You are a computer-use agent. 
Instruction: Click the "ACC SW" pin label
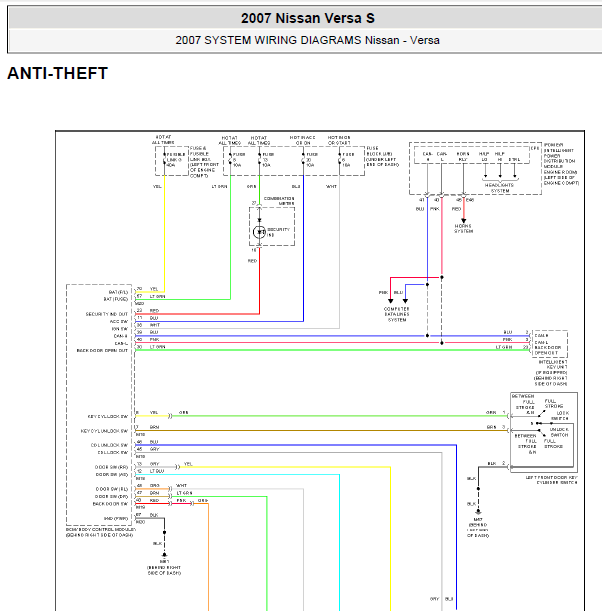pos(119,321)
